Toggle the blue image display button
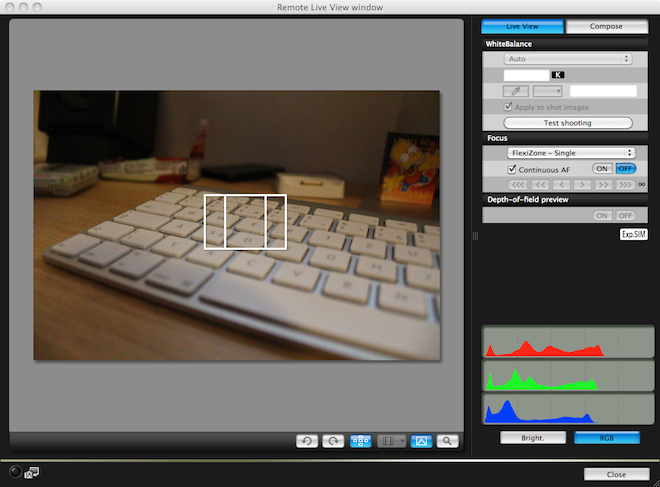The height and width of the screenshot is (487, 660). click(421, 441)
